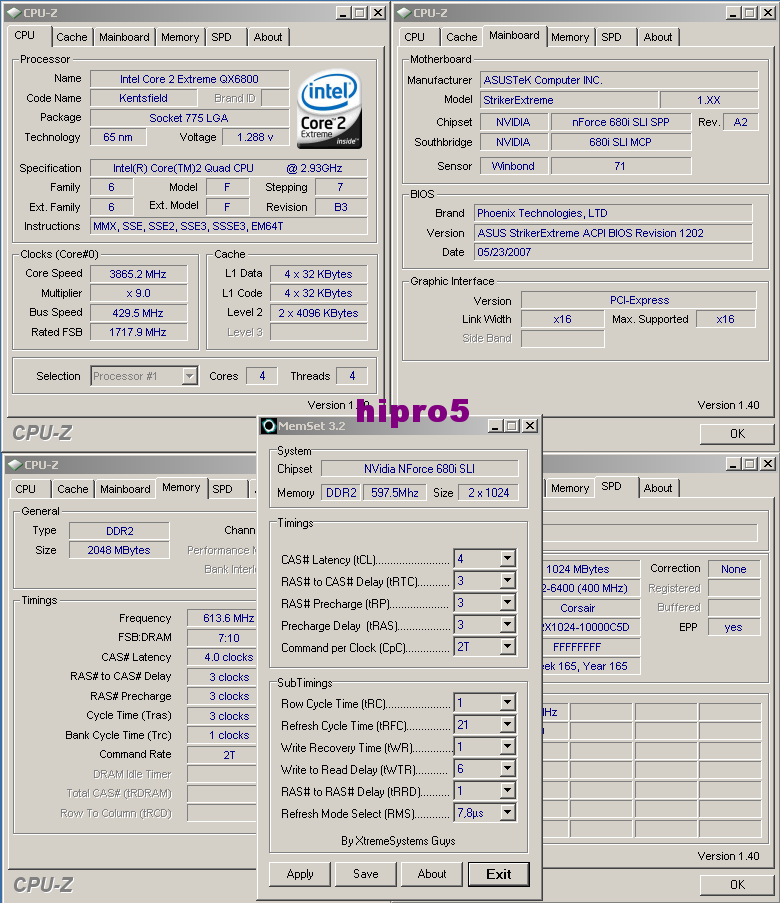Click the EPP yes field

(x=733, y=627)
